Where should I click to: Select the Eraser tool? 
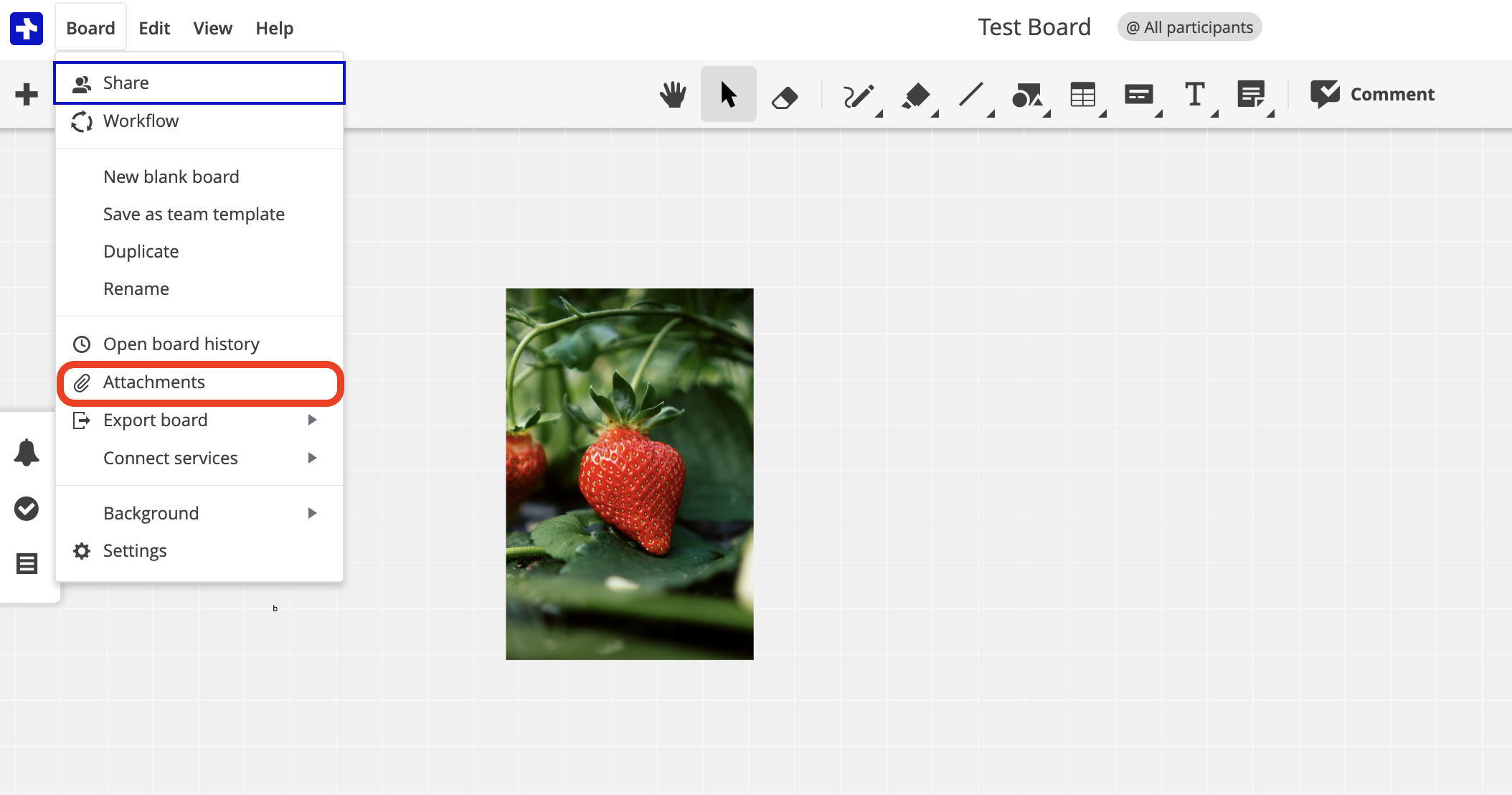[785, 96]
